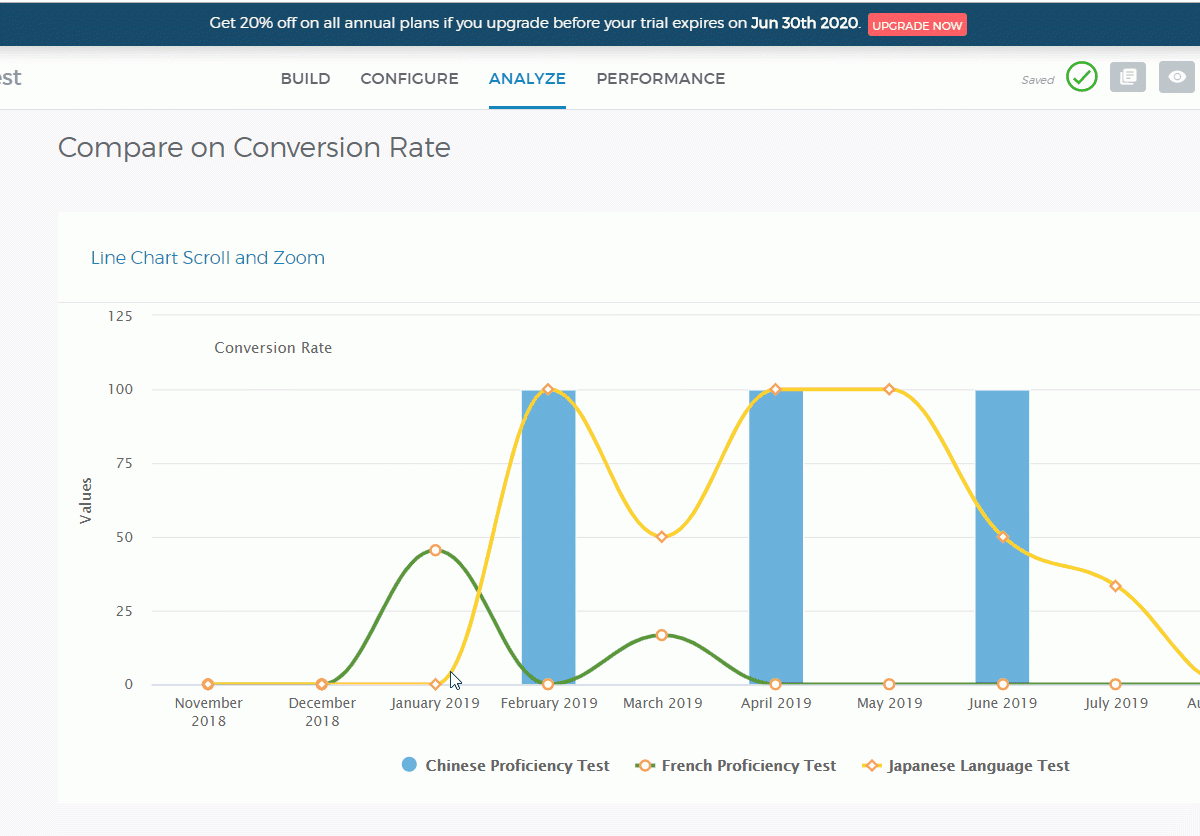Click the Line Chart Scroll and Zoom title
The width and height of the screenshot is (1200, 836).
coord(208,258)
